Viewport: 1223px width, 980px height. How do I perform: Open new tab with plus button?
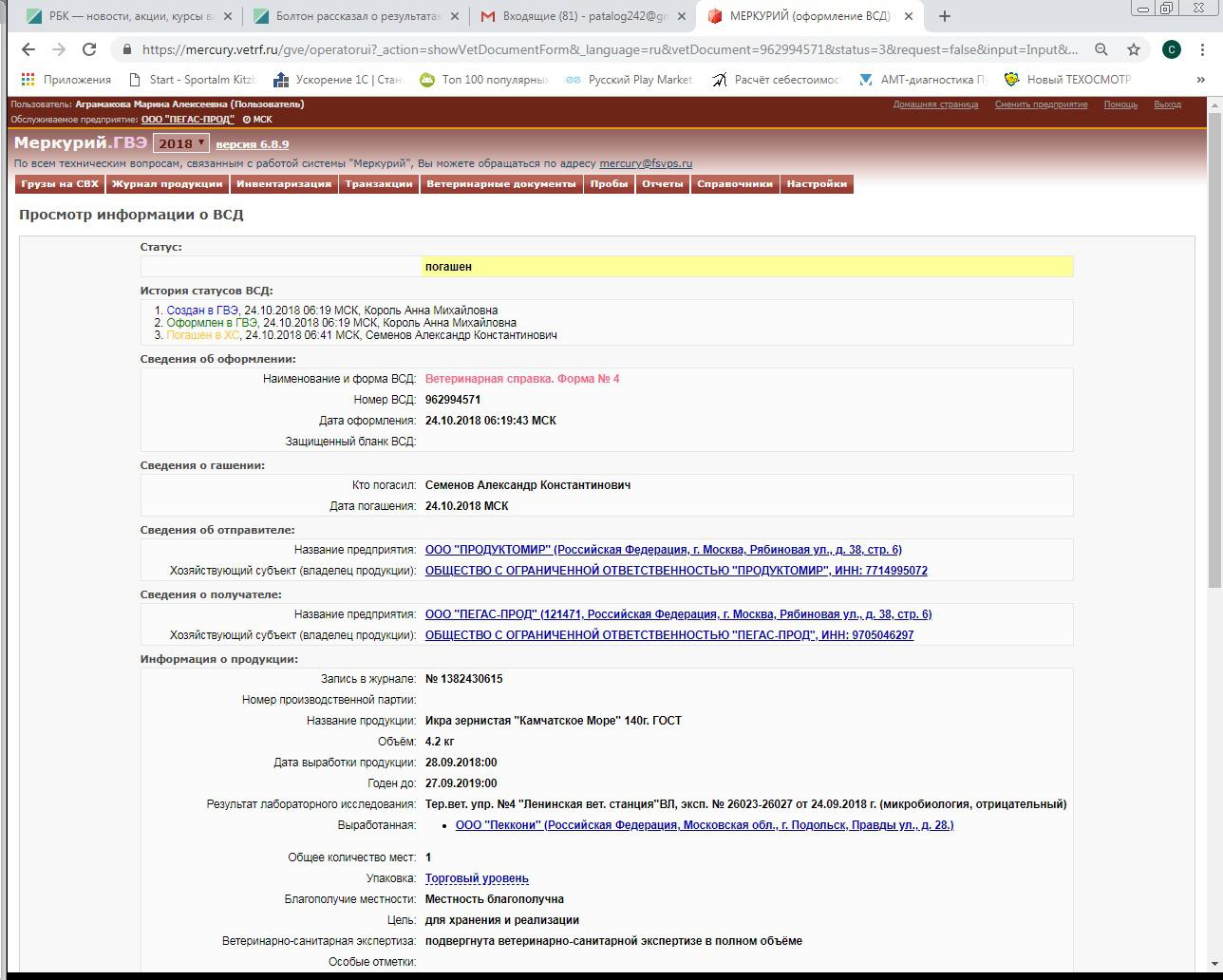pos(944,16)
